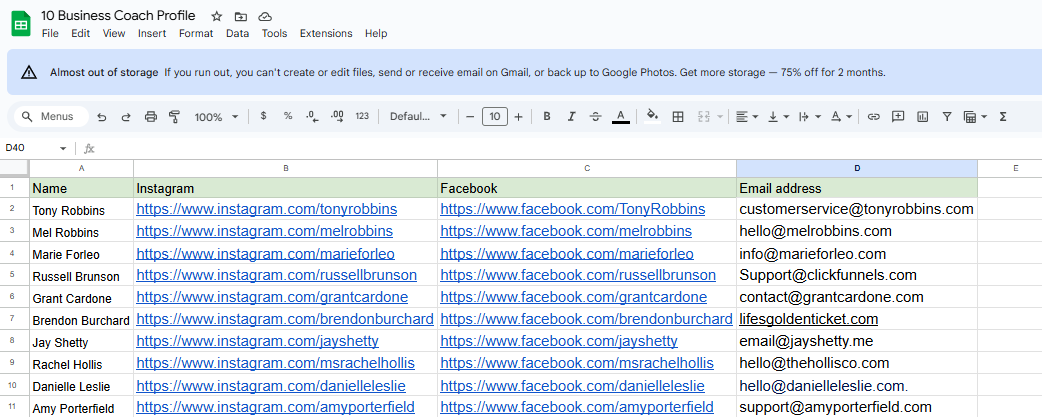Viewport: 1042px width, 417px height.
Task: Decrease decimal places
Action: (x=312, y=116)
